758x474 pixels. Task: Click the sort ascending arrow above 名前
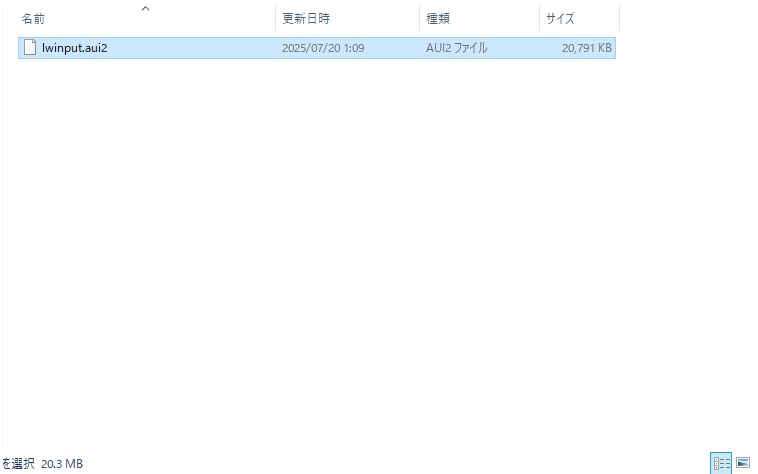pos(145,9)
